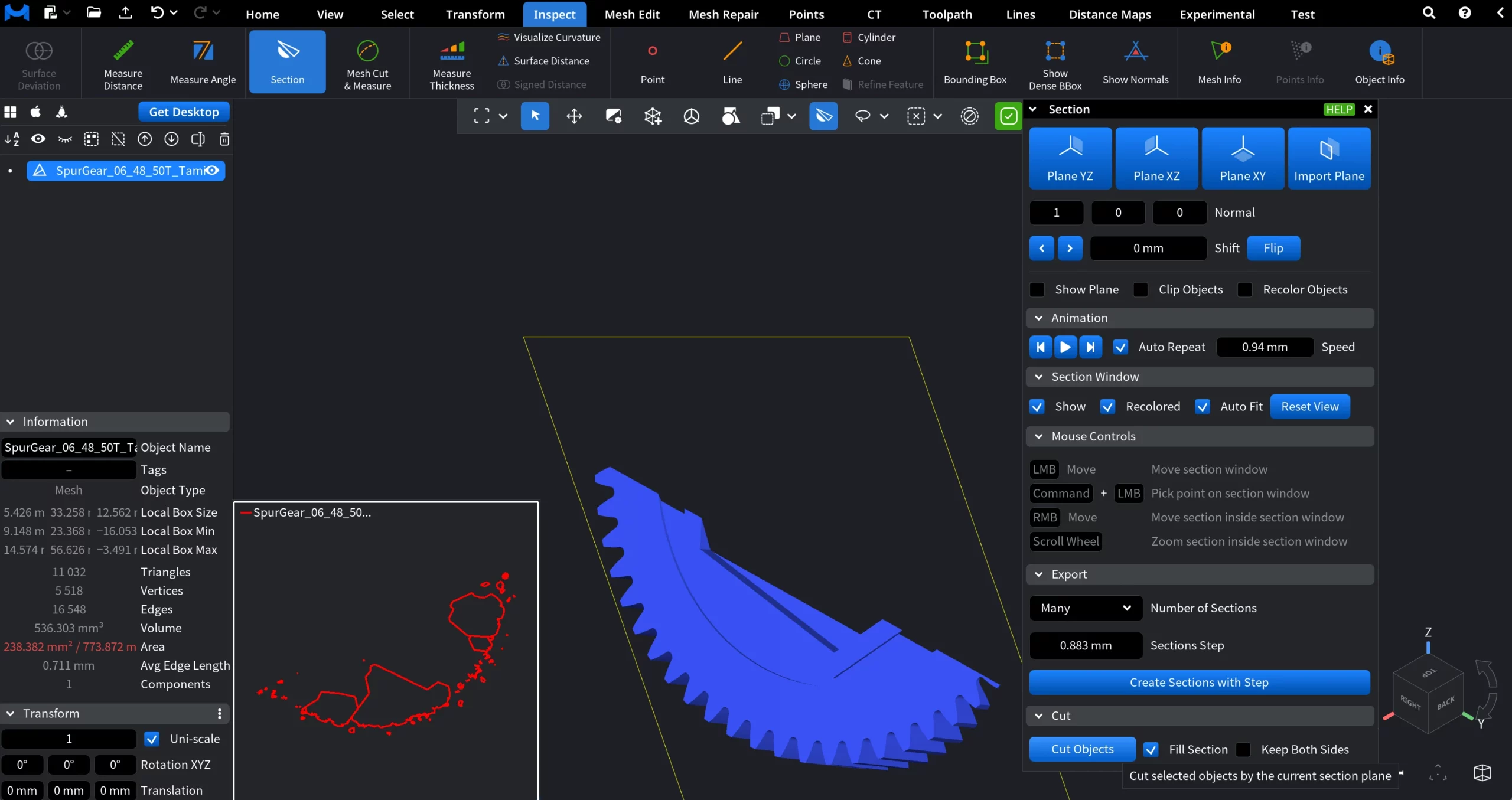Screen dimensions: 1512x800
Task: Uncheck the Auto Repeat option
Action: (1120, 347)
